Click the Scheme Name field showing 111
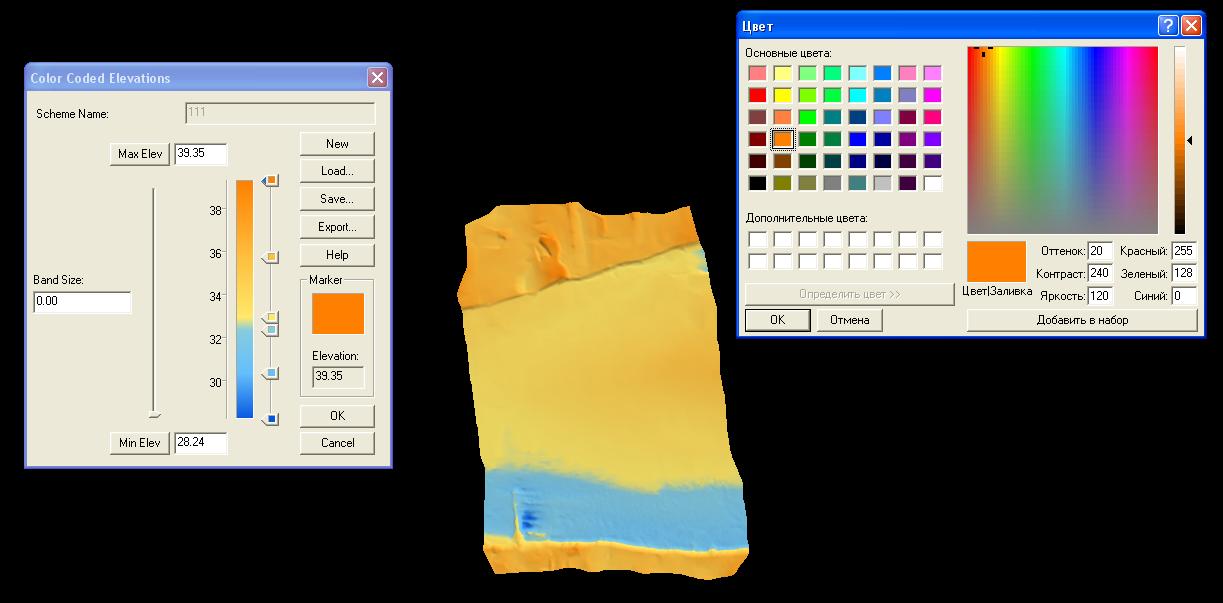The image size is (1223, 603). [x=280, y=114]
